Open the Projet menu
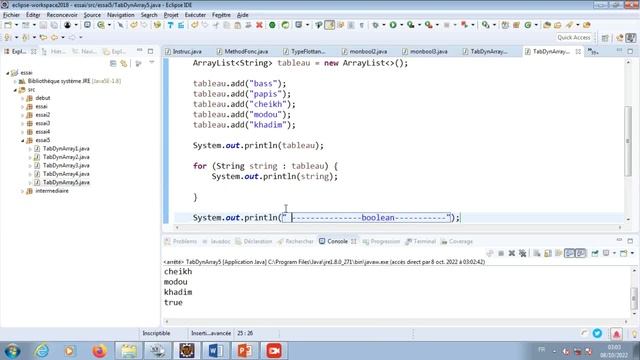 [171, 15]
